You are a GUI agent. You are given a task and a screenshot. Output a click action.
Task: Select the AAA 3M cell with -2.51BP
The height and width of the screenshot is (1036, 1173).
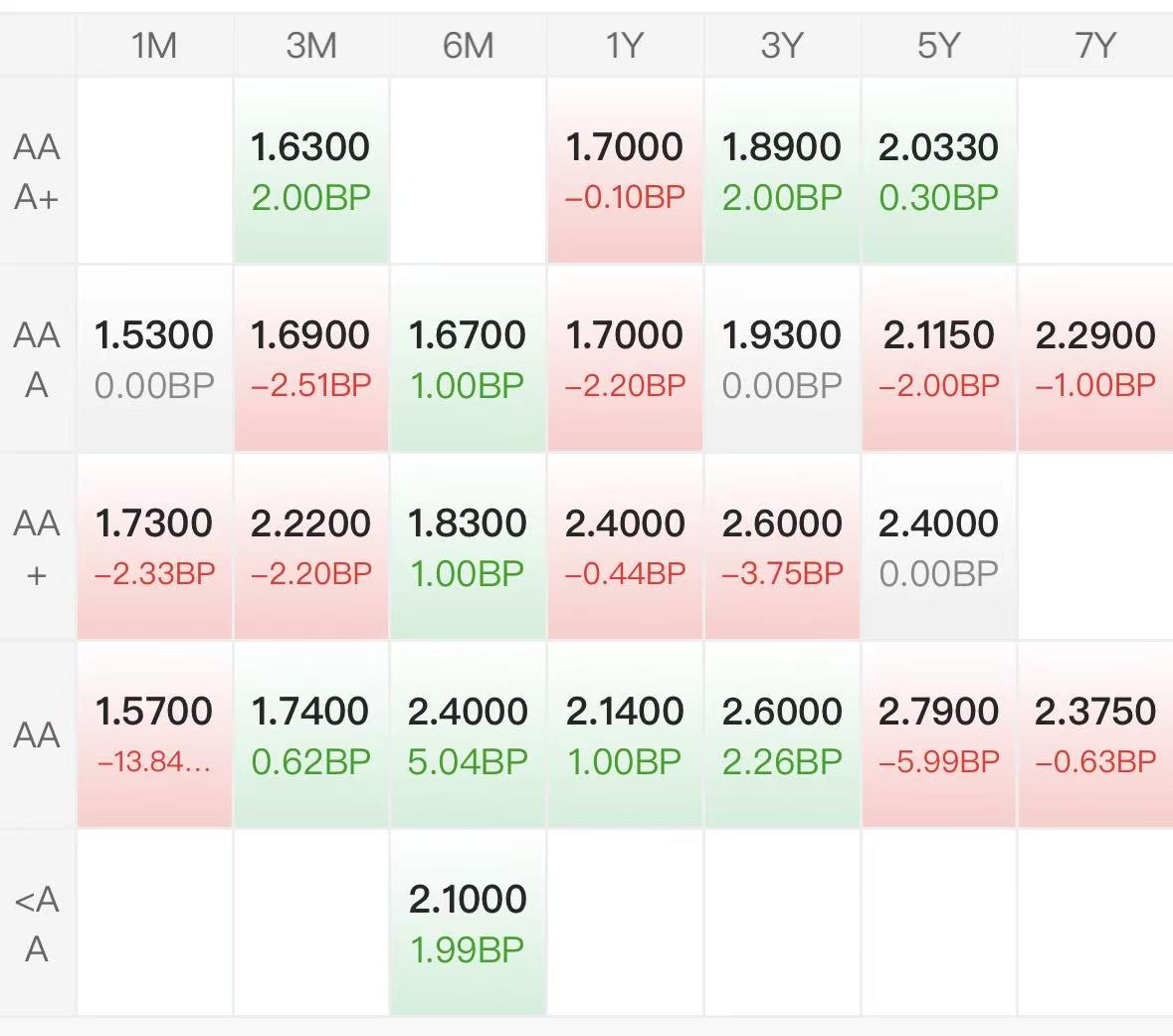(310, 358)
